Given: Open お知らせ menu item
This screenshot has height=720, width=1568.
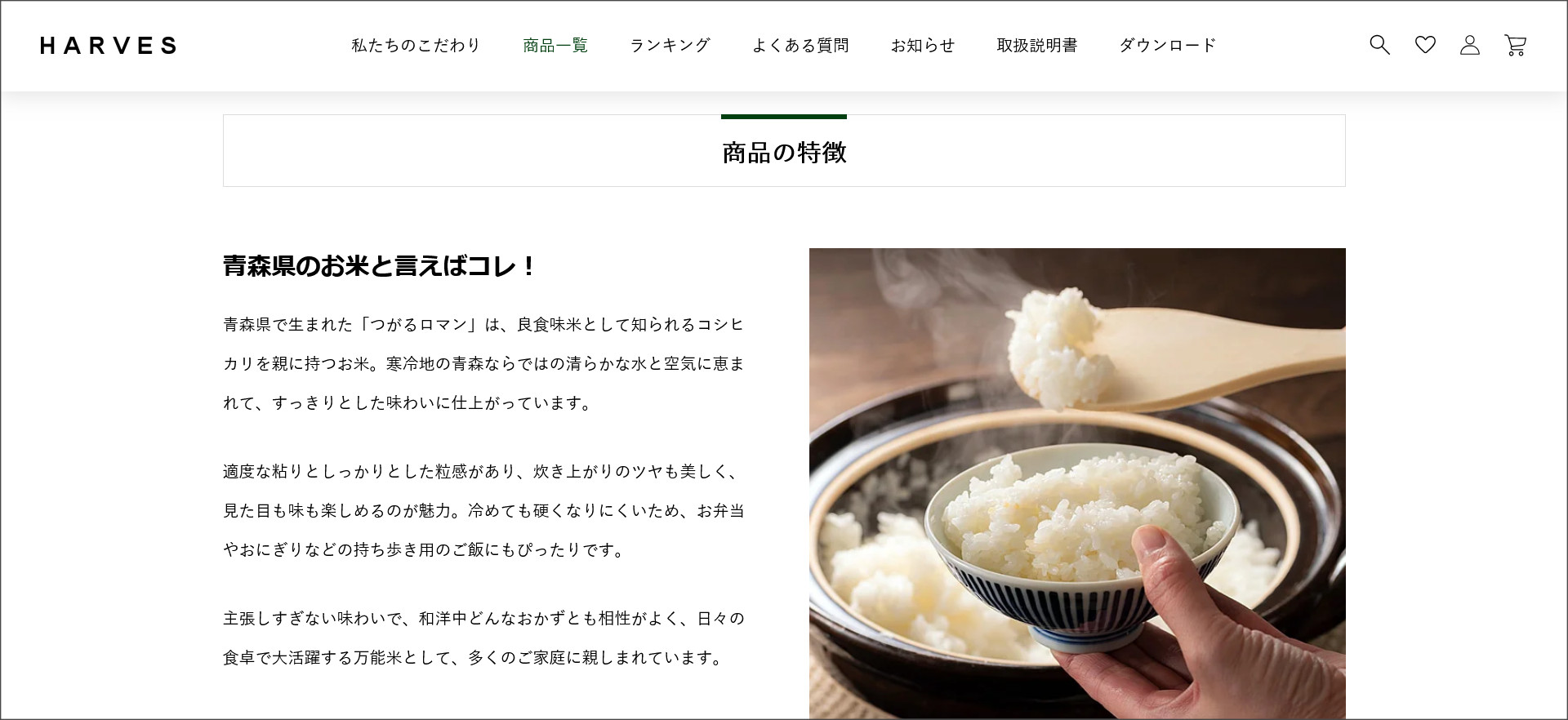Looking at the screenshot, I should pyautogui.click(x=923, y=46).
